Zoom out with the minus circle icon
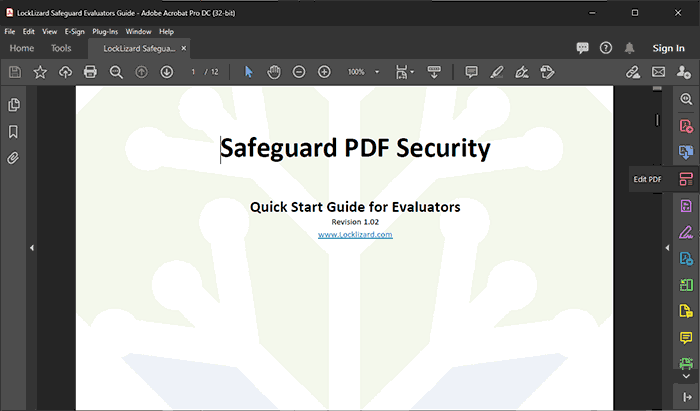The width and height of the screenshot is (700, 411). pos(299,72)
